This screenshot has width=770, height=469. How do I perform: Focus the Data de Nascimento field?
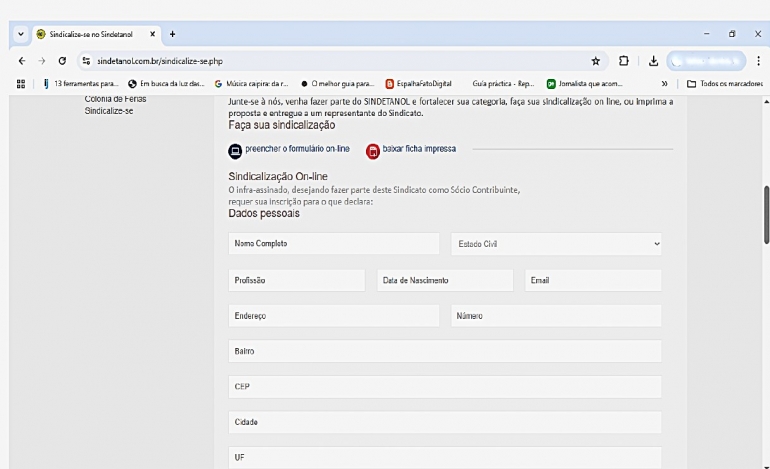tap(445, 280)
